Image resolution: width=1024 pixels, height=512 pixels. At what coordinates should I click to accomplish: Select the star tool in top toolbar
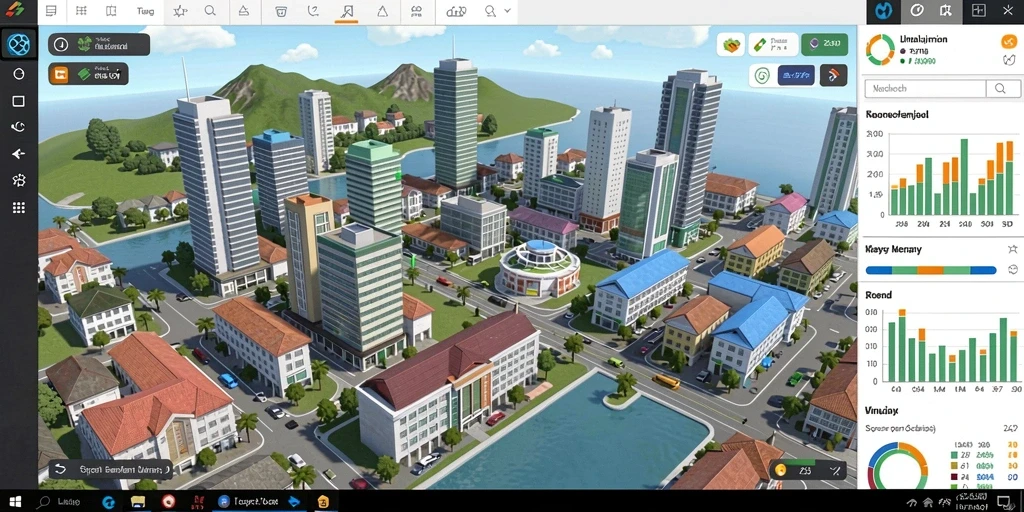(180, 11)
